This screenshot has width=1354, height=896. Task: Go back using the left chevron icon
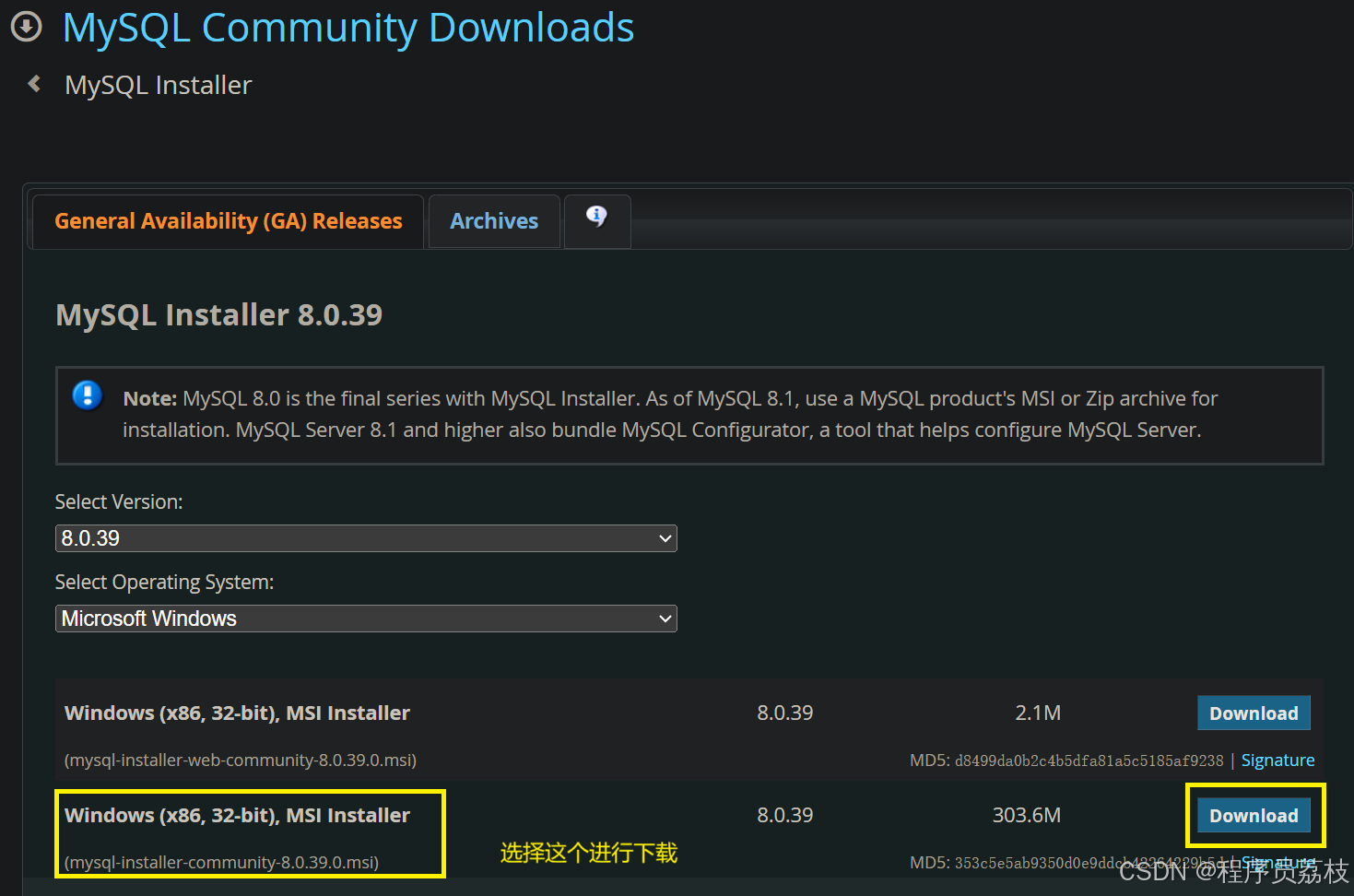(35, 84)
